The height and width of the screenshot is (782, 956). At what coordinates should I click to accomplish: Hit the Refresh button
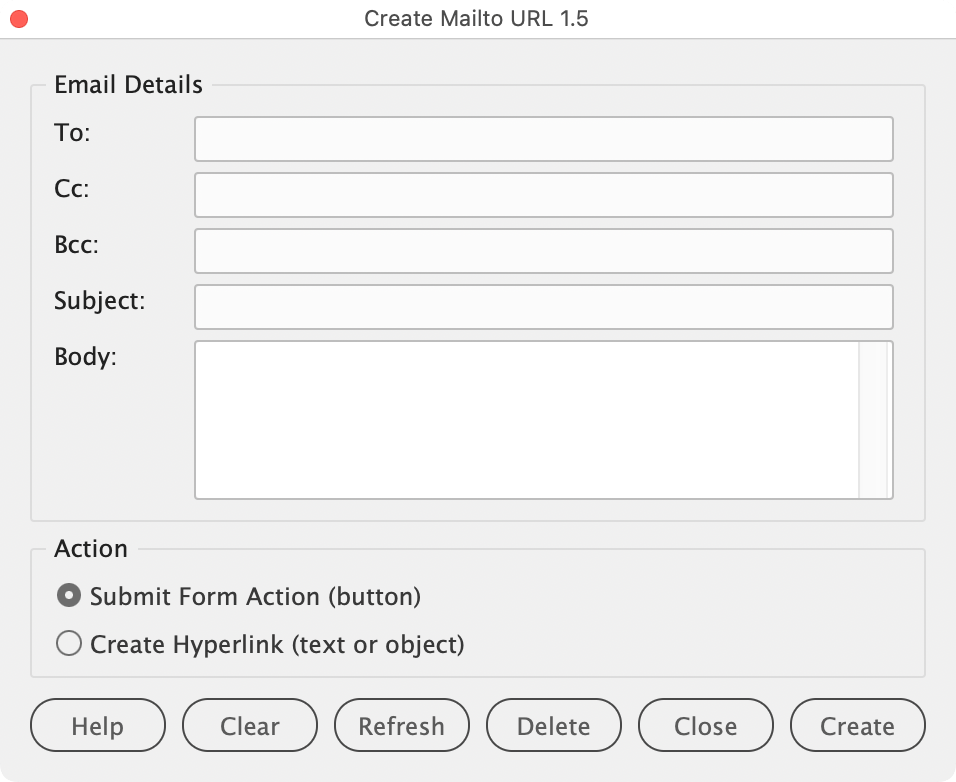(401, 726)
